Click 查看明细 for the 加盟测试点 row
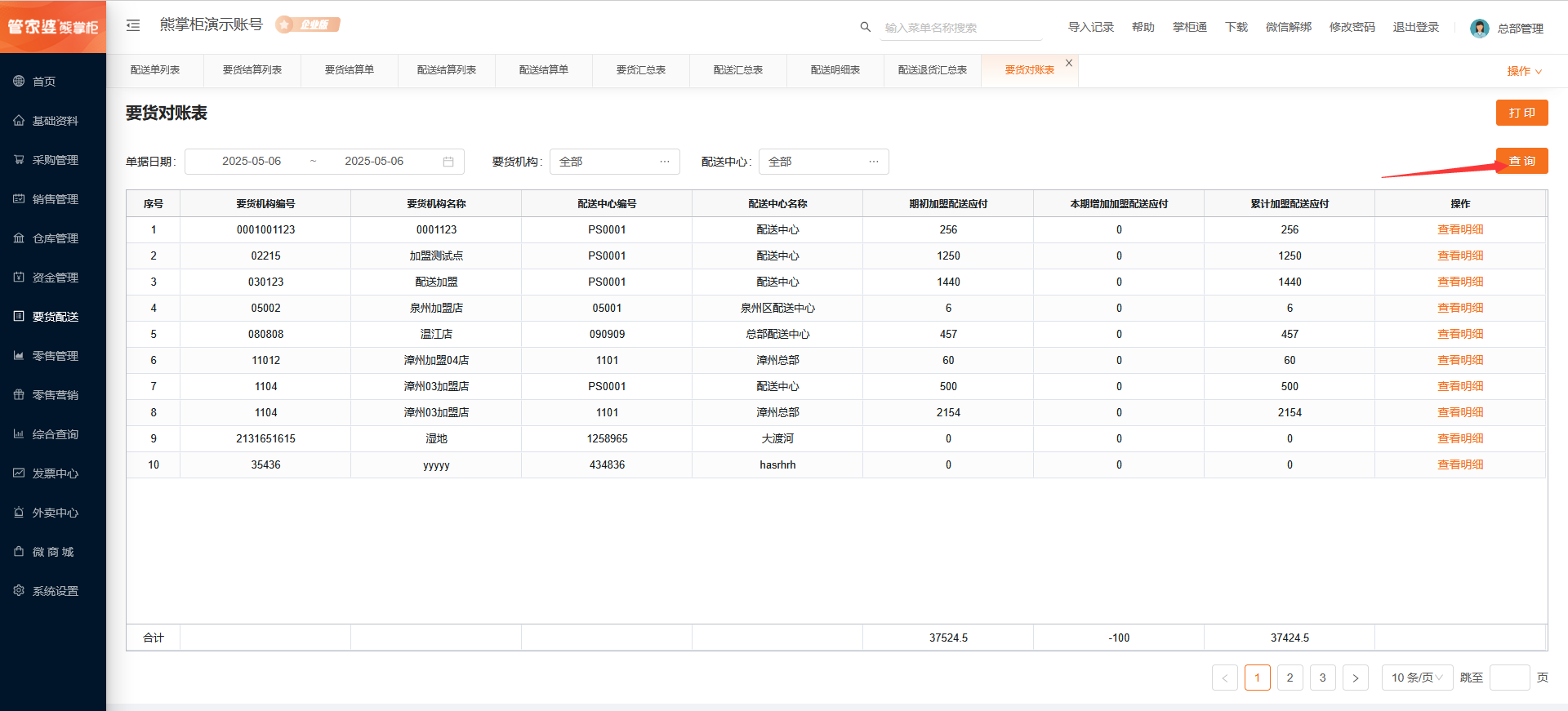The height and width of the screenshot is (711, 1568). pyautogui.click(x=1460, y=256)
